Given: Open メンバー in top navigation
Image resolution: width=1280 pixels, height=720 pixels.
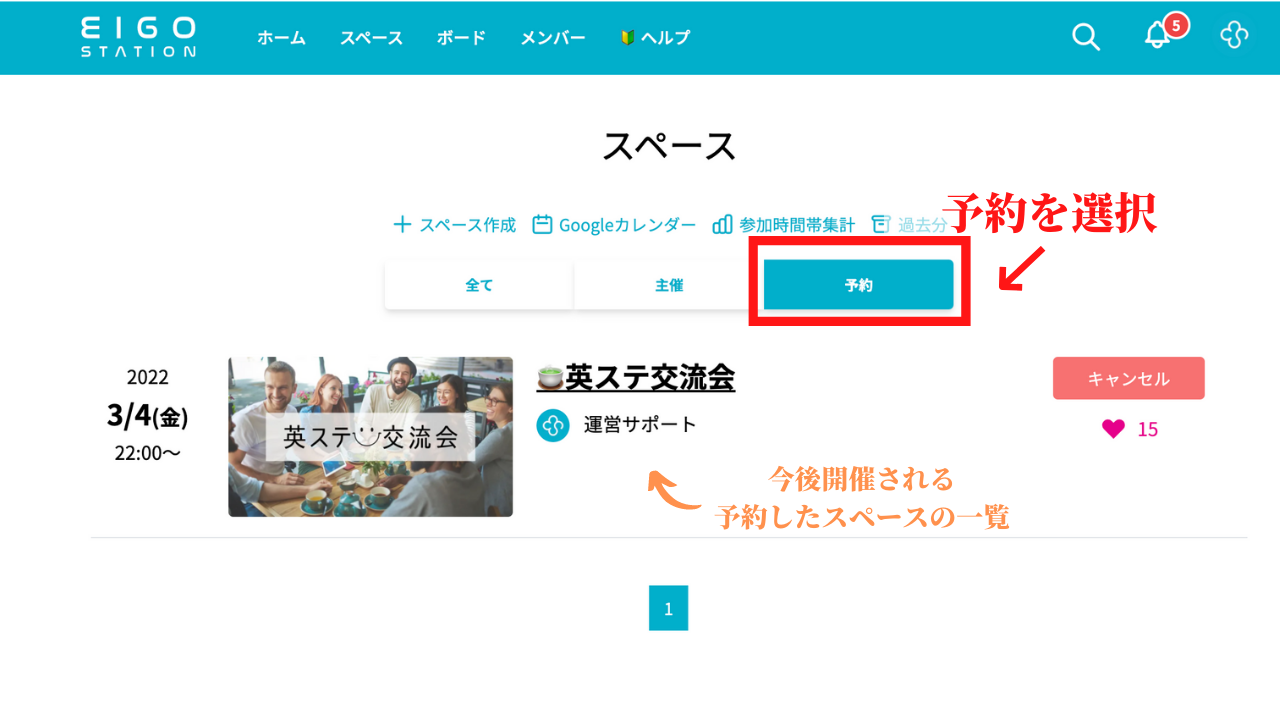Looking at the screenshot, I should (x=552, y=38).
